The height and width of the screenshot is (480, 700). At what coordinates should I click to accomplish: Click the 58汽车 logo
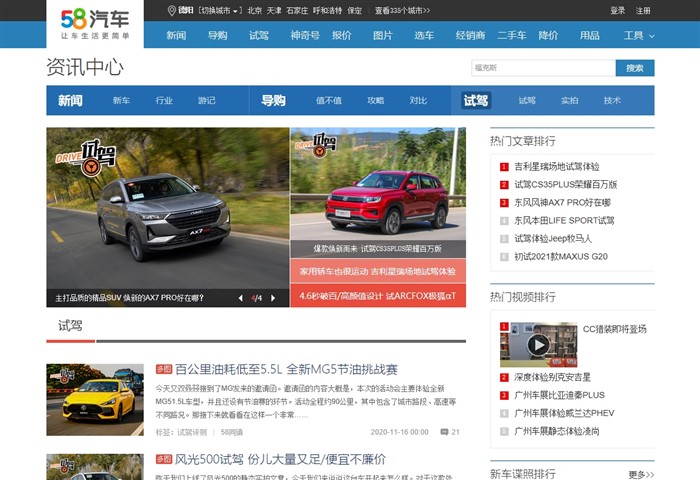point(95,24)
